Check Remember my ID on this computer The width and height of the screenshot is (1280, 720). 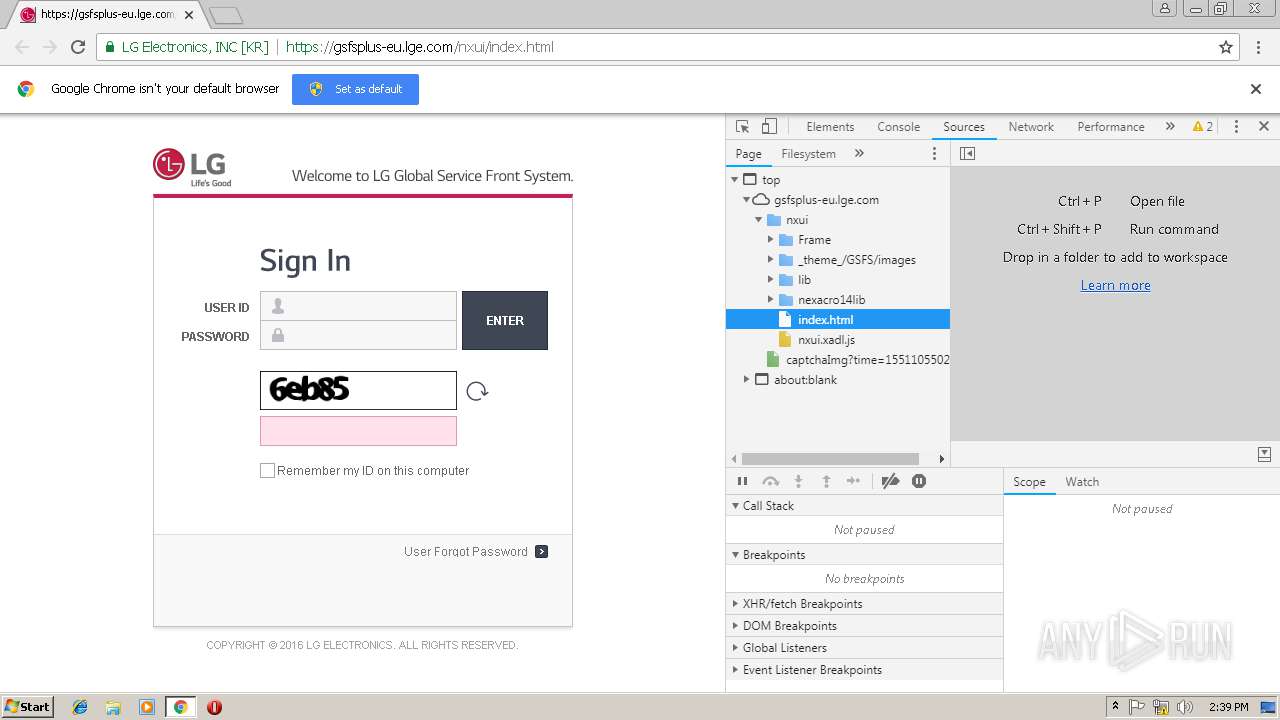point(267,470)
